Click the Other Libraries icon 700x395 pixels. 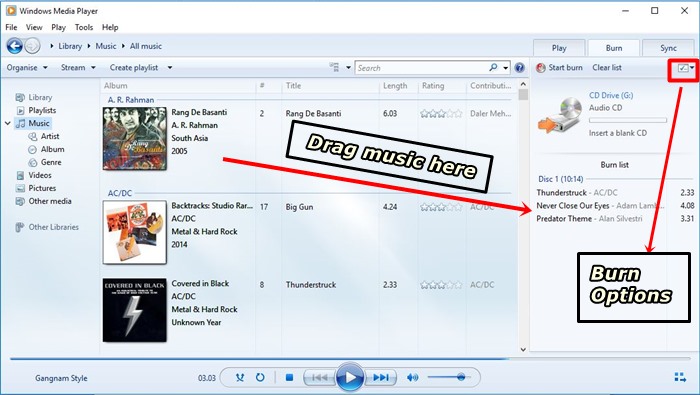tap(20, 227)
